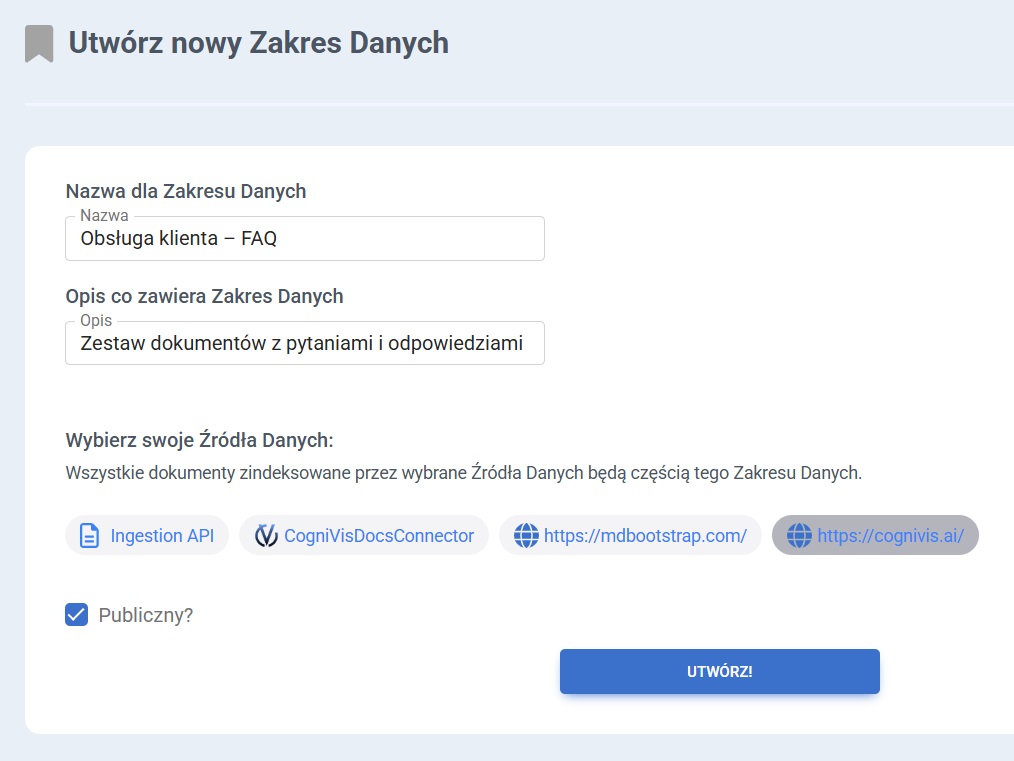Click the globe icon beside mdbootstrap.com
The height and width of the screenshot is (761, 1014).
point(526,536)
